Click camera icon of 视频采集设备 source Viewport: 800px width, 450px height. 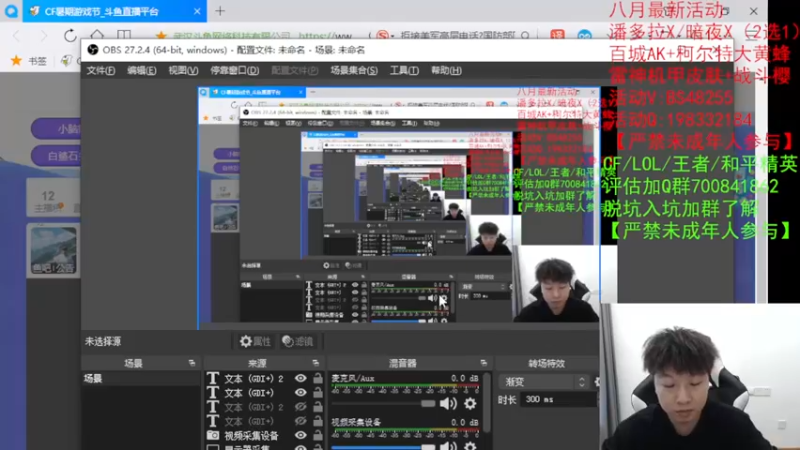[x=213, y=435]
